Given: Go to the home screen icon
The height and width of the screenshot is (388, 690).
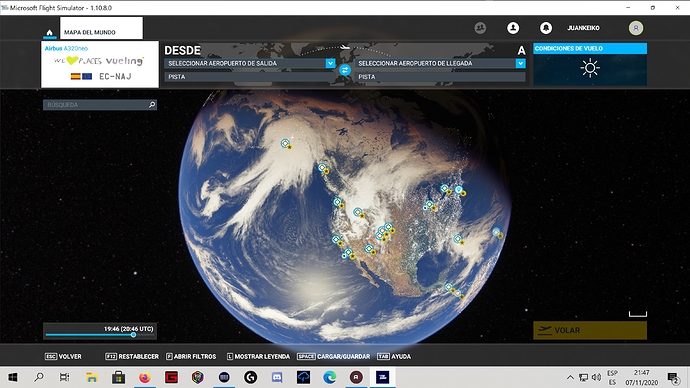Looking at the screenshot, I should coord(49,32).
